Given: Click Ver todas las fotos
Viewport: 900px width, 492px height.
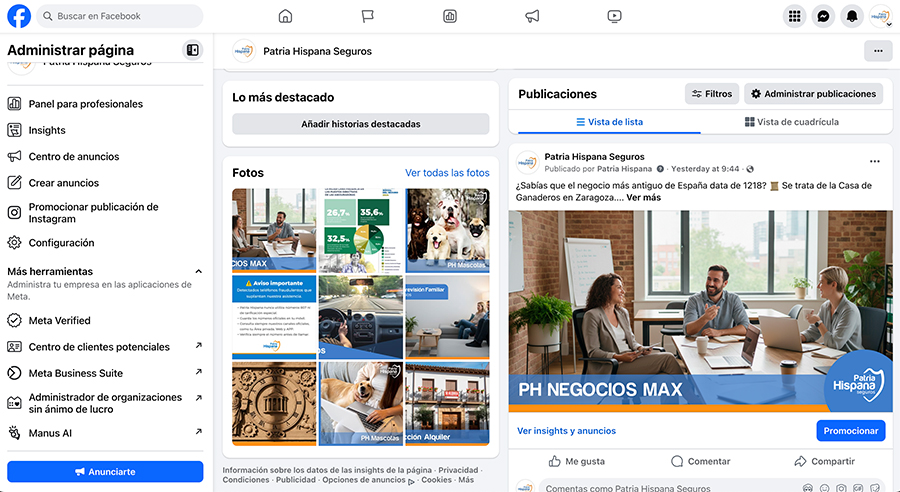Looking at the screenshot, I should click(447, 173).
